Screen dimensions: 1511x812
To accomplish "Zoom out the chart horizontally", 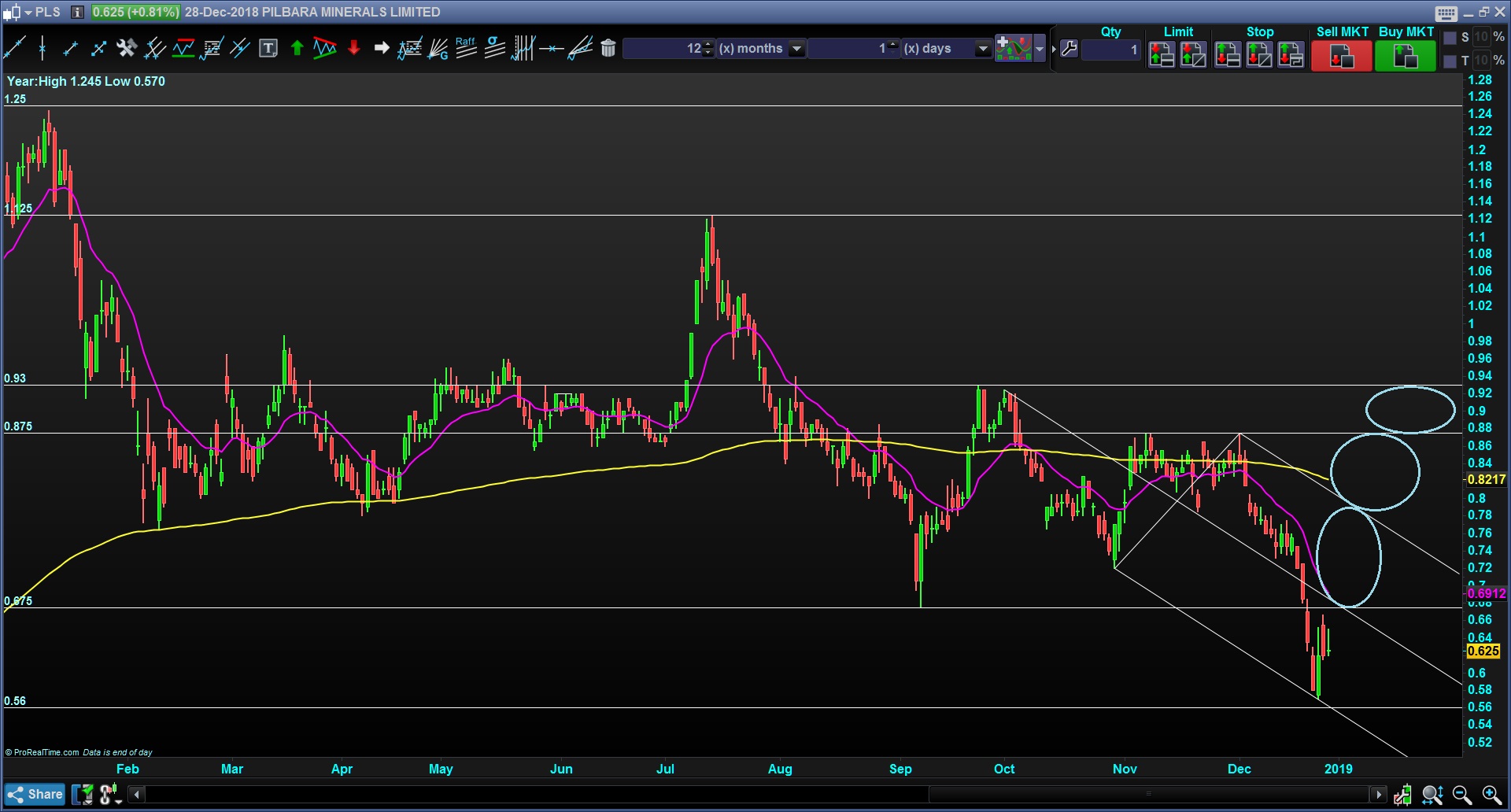I will [x=1461, y=795].
